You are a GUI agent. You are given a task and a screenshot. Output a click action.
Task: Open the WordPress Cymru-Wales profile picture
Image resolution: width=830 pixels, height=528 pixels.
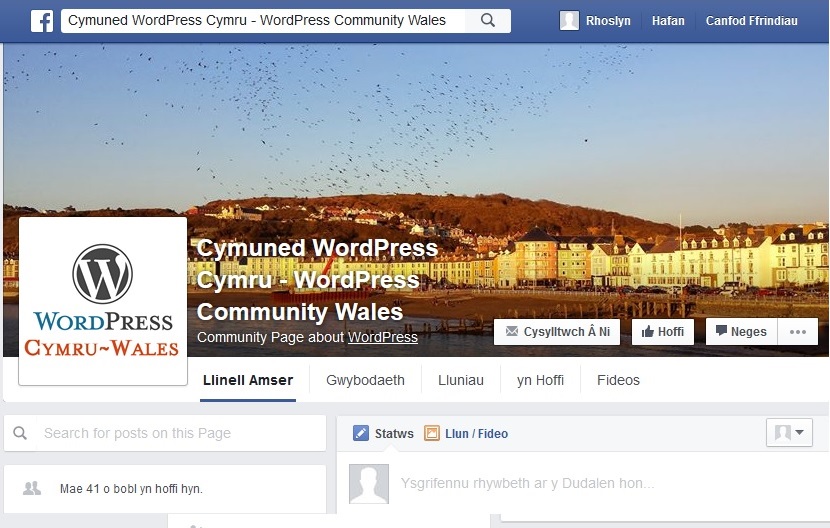pyautogui.click(x=103, y=301)
